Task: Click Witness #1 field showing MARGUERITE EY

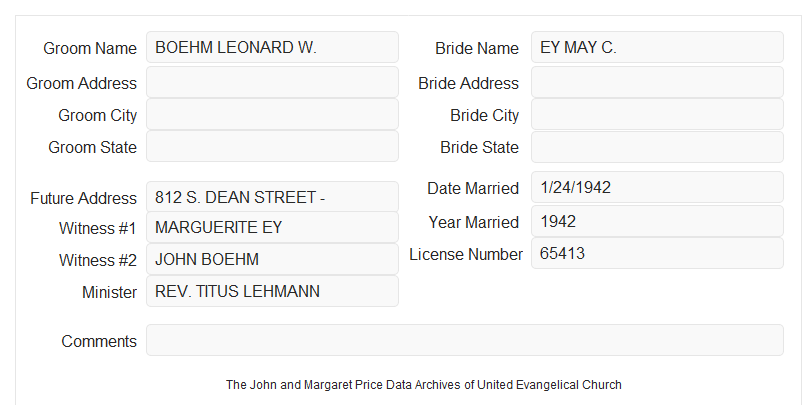Action: (272, 227)
